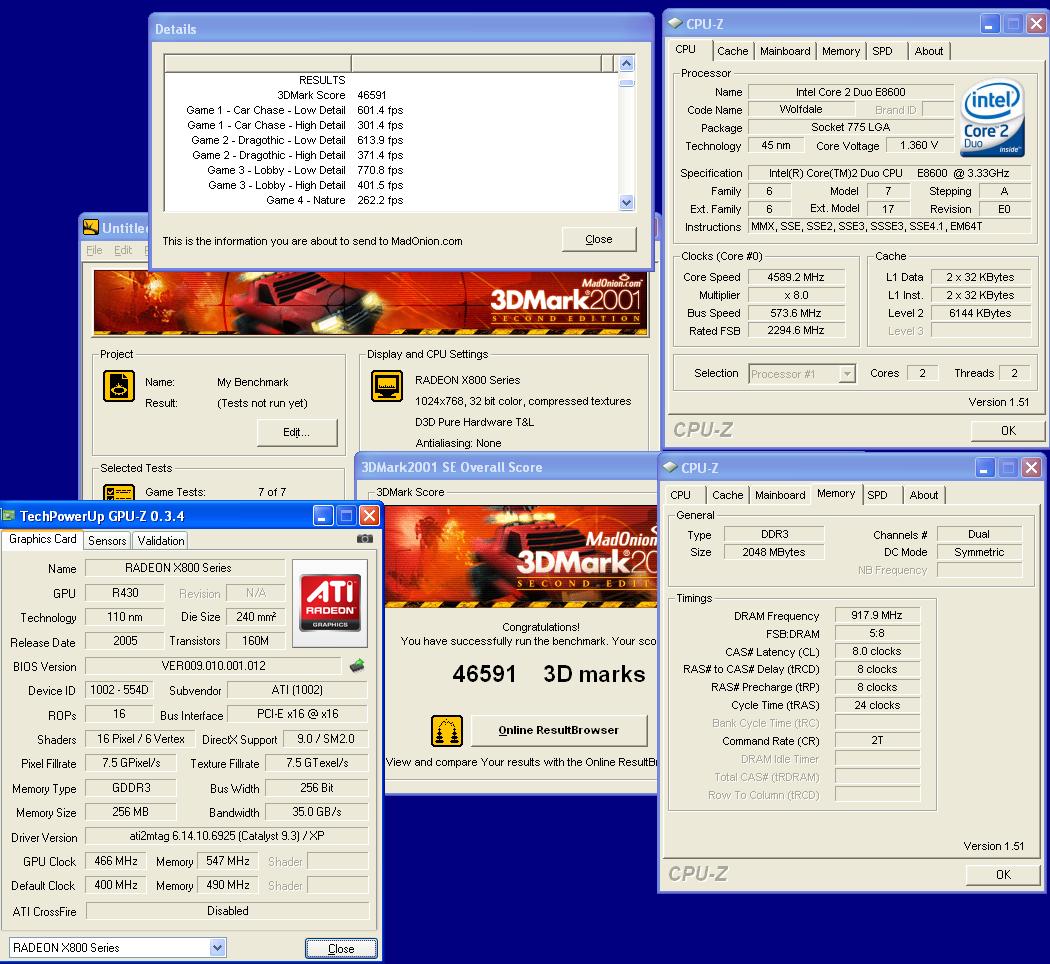This screenshot has width=1050, height=964.
Task: Open About tab in top CPU-Z window
Action: point(929,51)
